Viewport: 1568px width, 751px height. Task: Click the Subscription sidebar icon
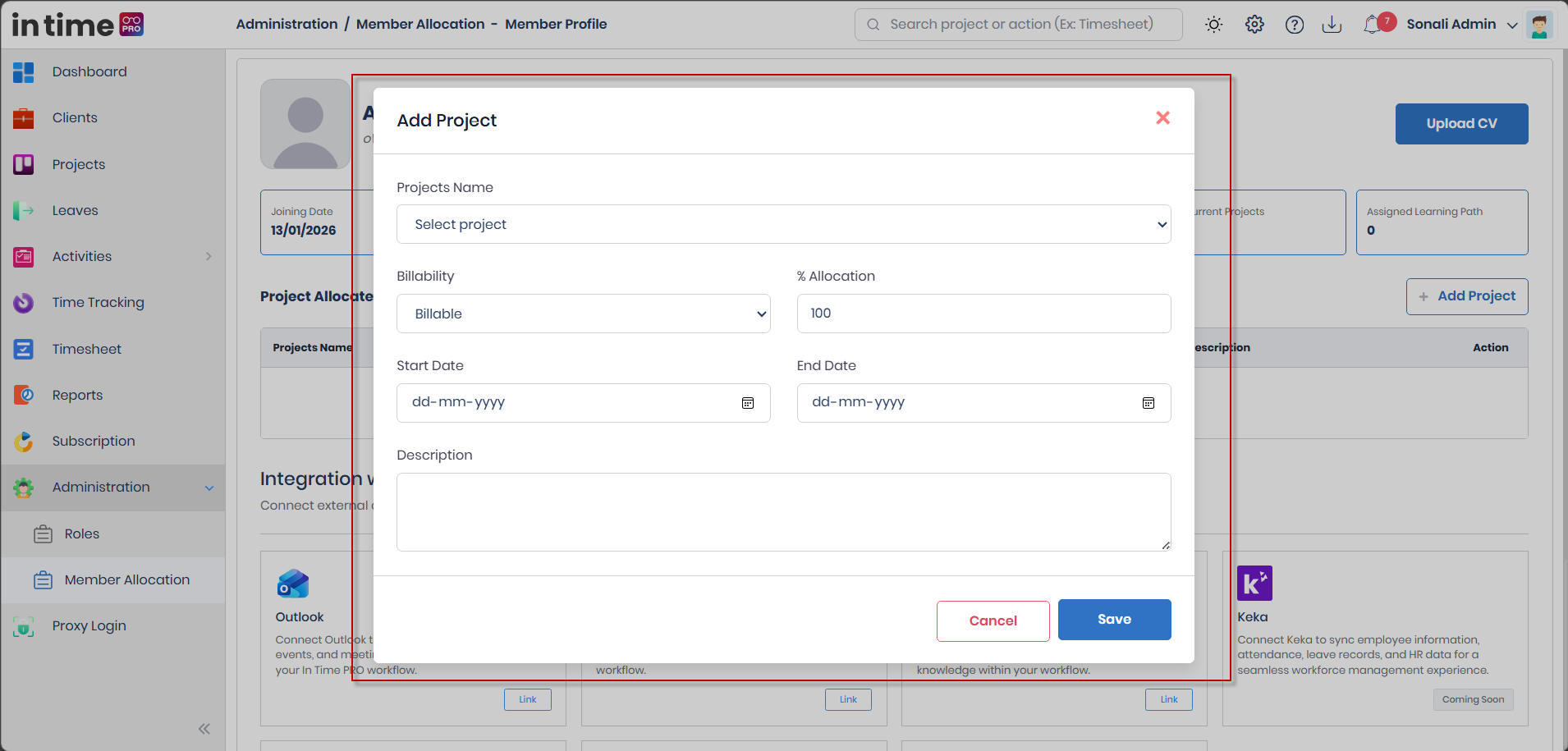tap(24, 442)
